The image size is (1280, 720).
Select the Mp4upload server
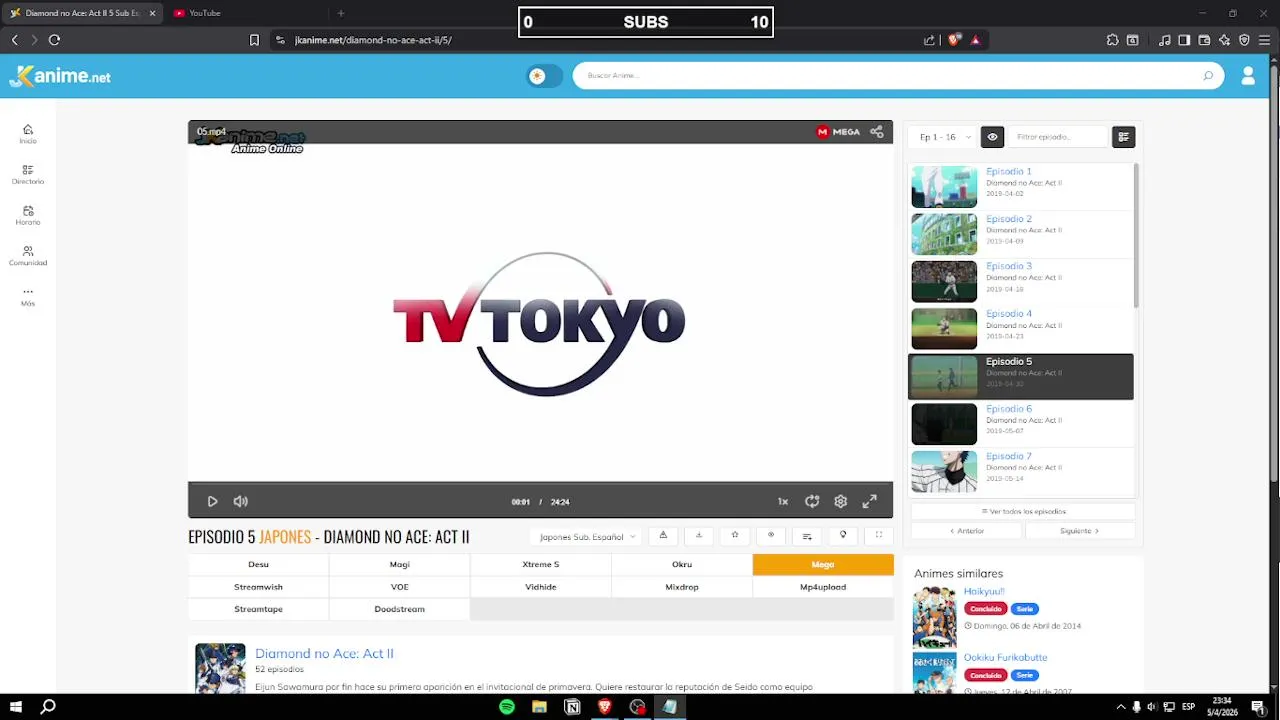tap(823, 587)
